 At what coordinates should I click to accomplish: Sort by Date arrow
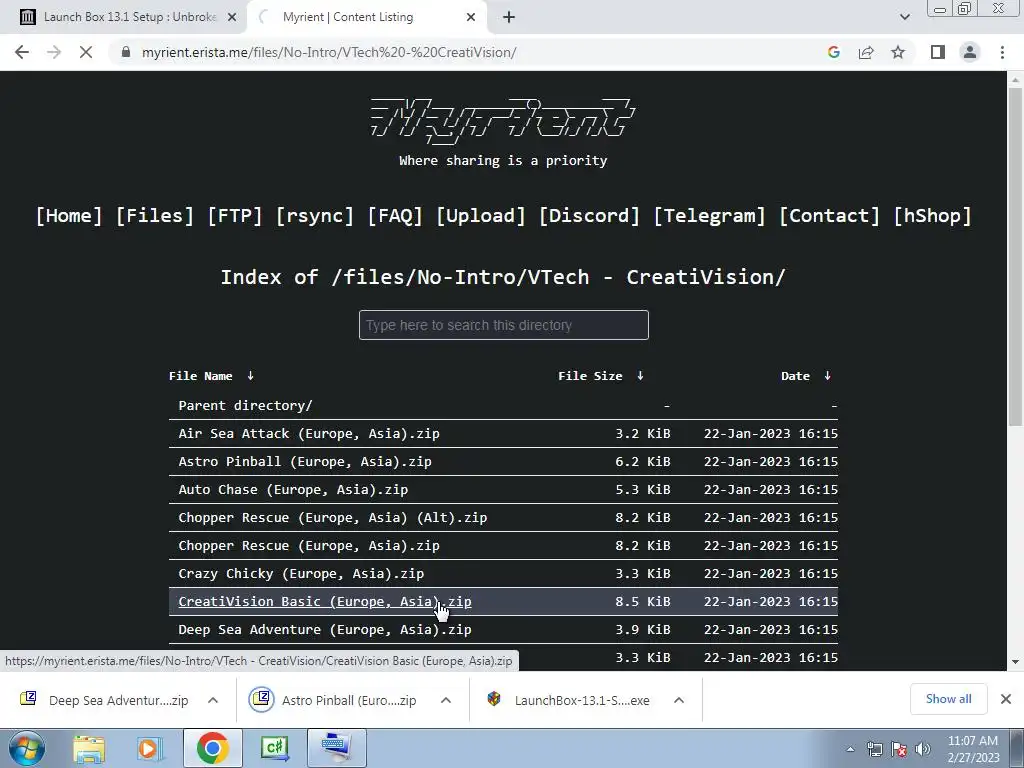[827, 376]
